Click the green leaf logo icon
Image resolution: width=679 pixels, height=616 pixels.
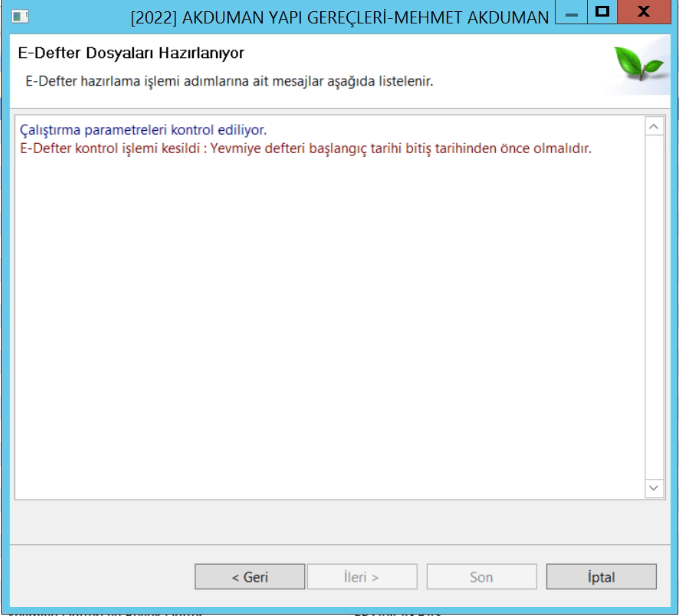point(638,65)
